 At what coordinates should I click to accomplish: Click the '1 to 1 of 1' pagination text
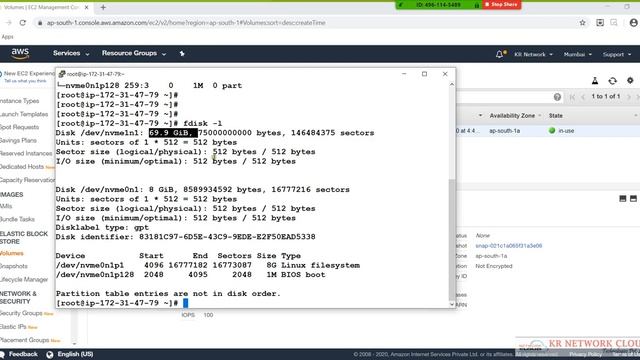(x=606, y=97)
